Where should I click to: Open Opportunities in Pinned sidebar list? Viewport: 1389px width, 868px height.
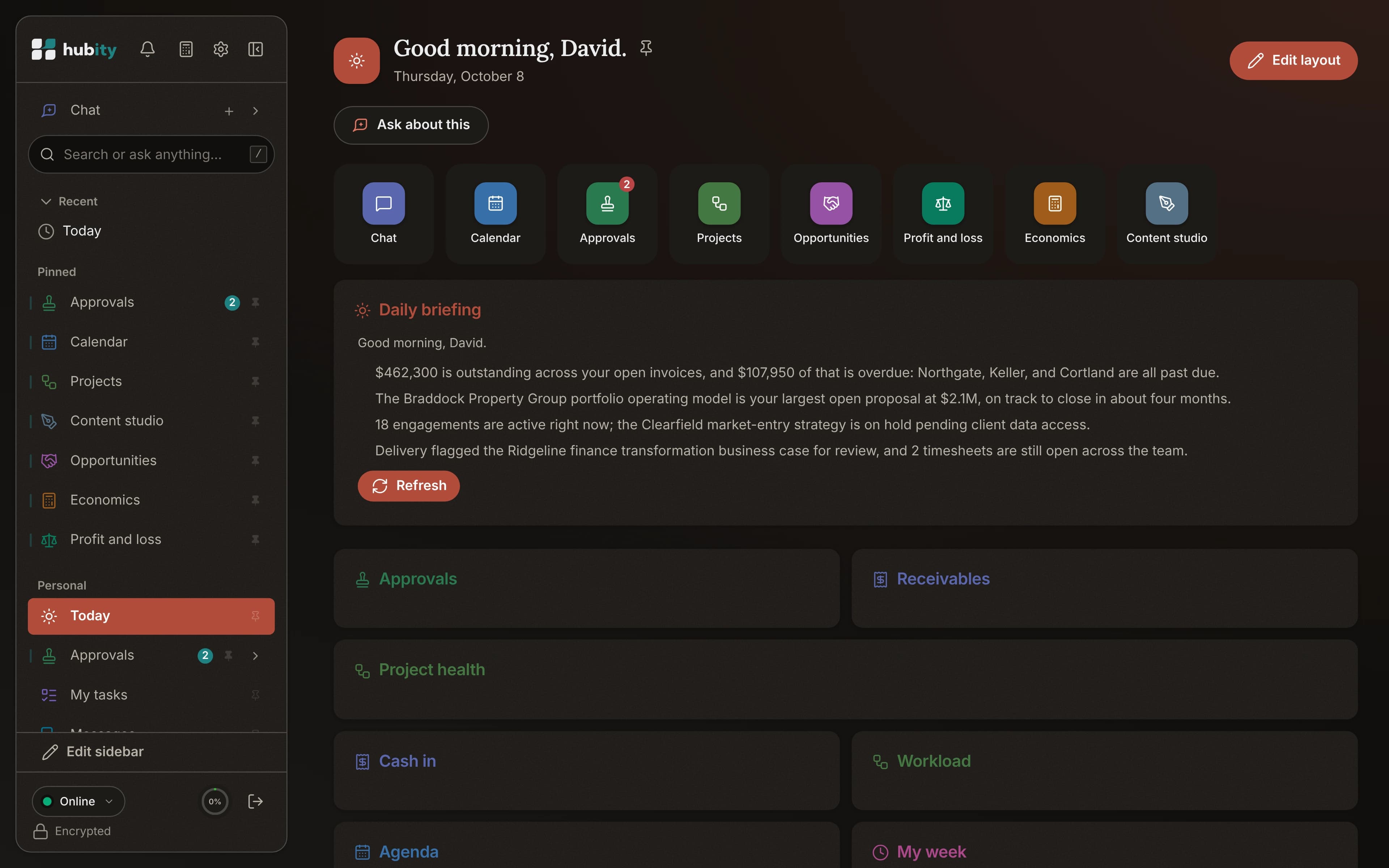tap(151, 461)
